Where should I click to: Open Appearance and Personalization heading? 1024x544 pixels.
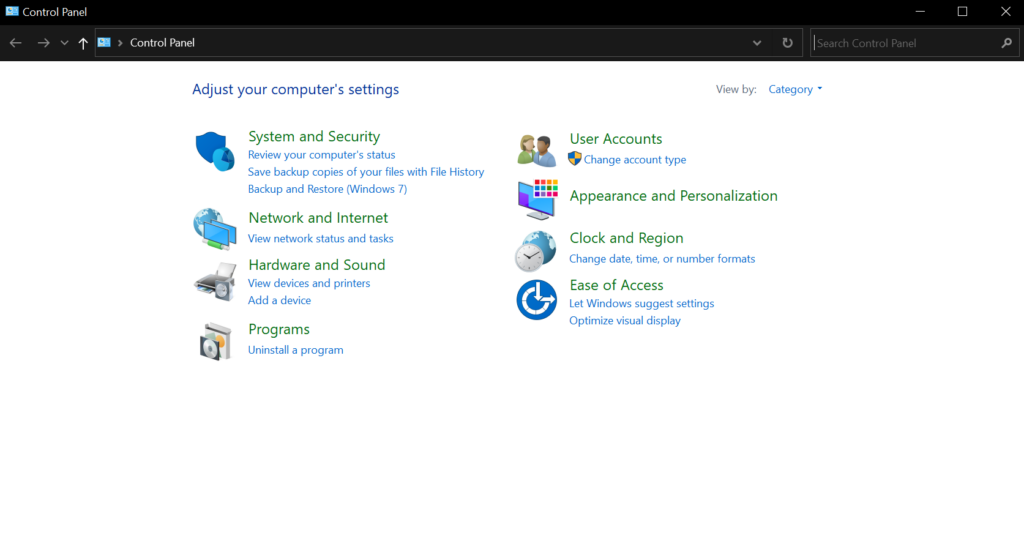673,196
